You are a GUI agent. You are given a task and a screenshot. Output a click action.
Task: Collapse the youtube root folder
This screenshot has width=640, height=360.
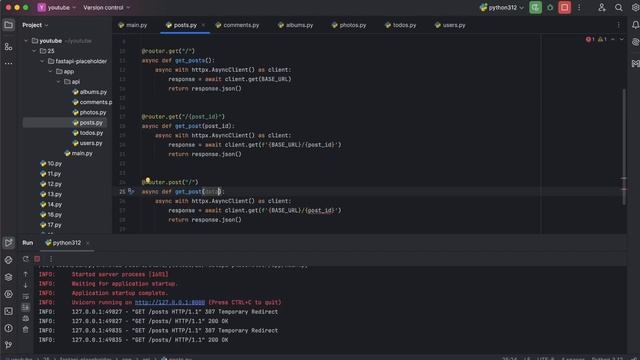26,41
